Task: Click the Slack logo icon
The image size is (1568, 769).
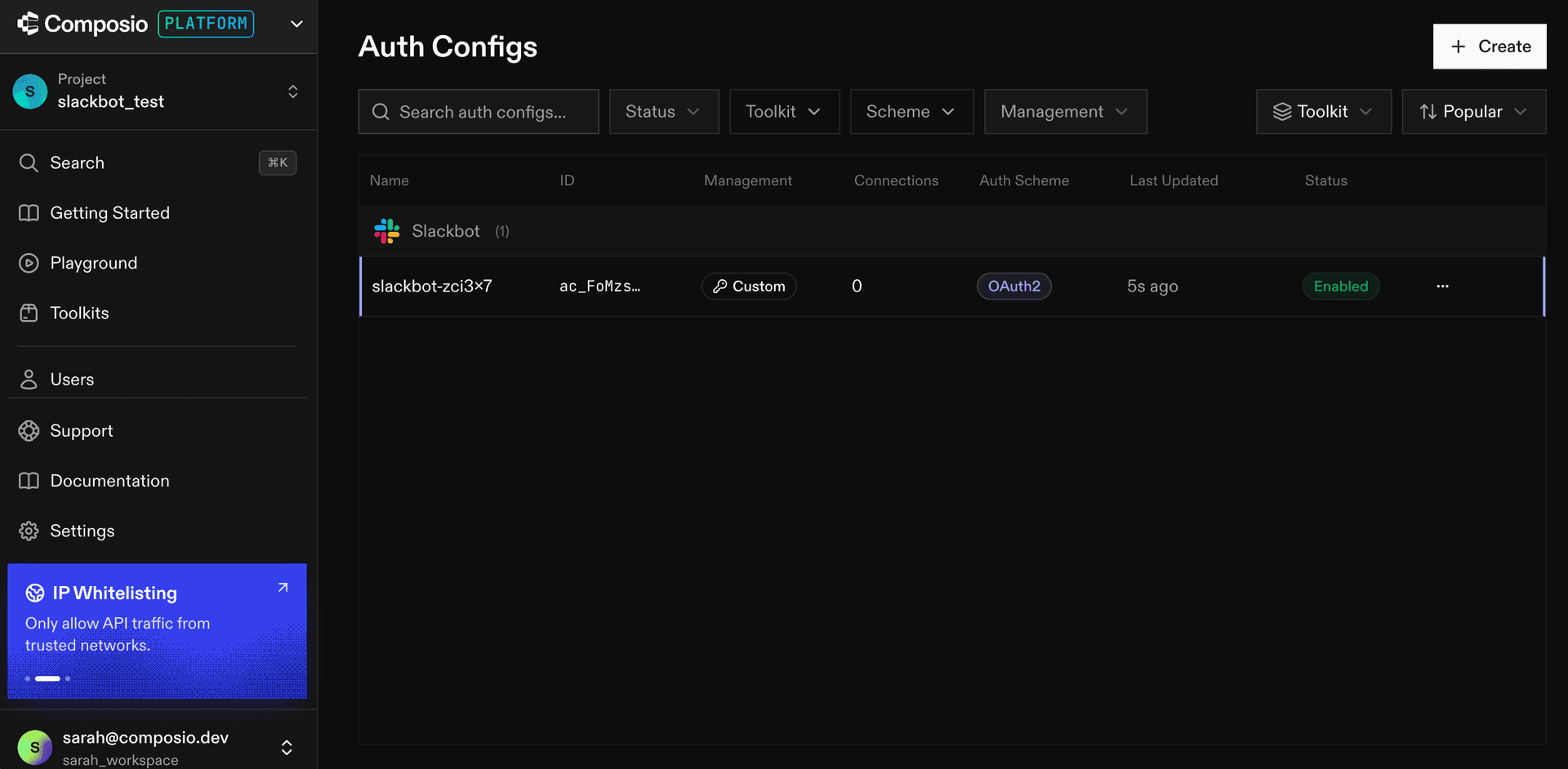Action: pos(387,231)
